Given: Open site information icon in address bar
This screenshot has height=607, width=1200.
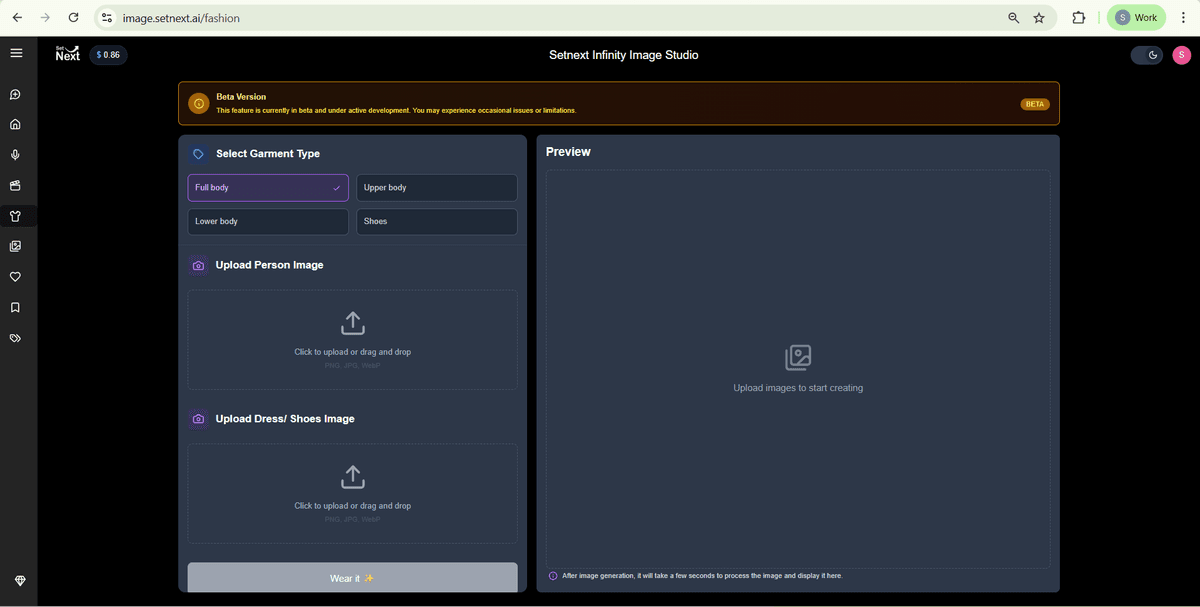Looking at the screenshot, I should 107,18.
